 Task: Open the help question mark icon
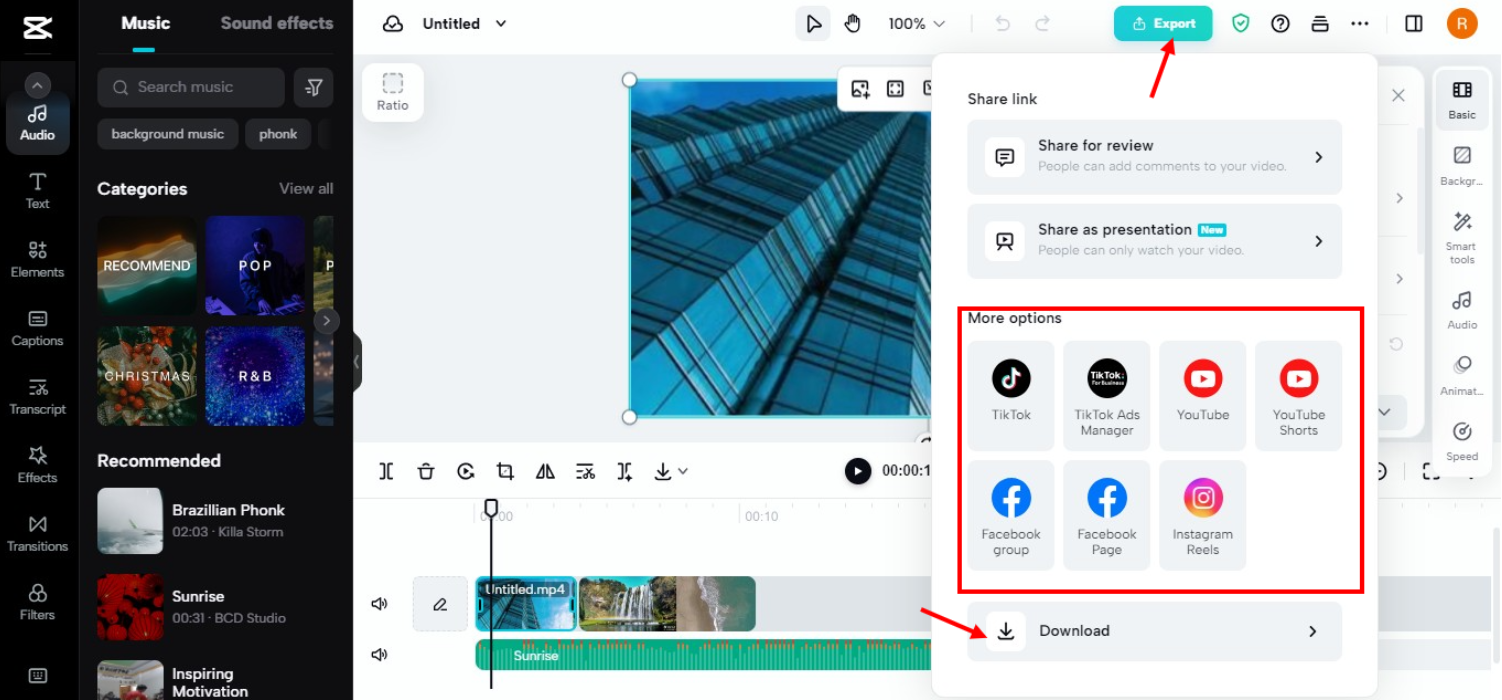point(1280,24)
